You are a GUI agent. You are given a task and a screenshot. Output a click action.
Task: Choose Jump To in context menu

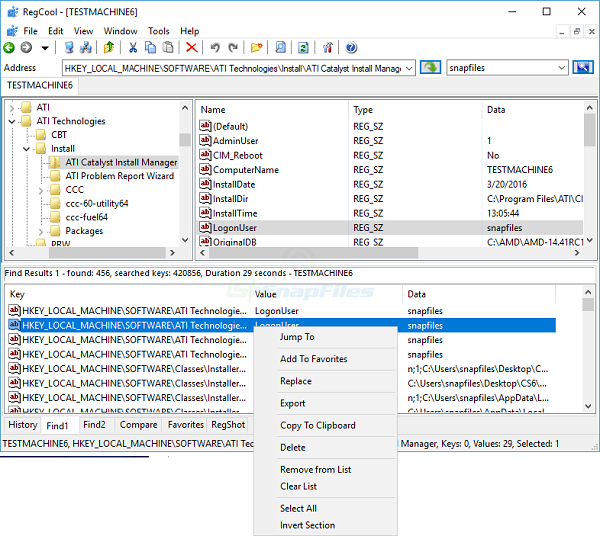coord(297,337)
